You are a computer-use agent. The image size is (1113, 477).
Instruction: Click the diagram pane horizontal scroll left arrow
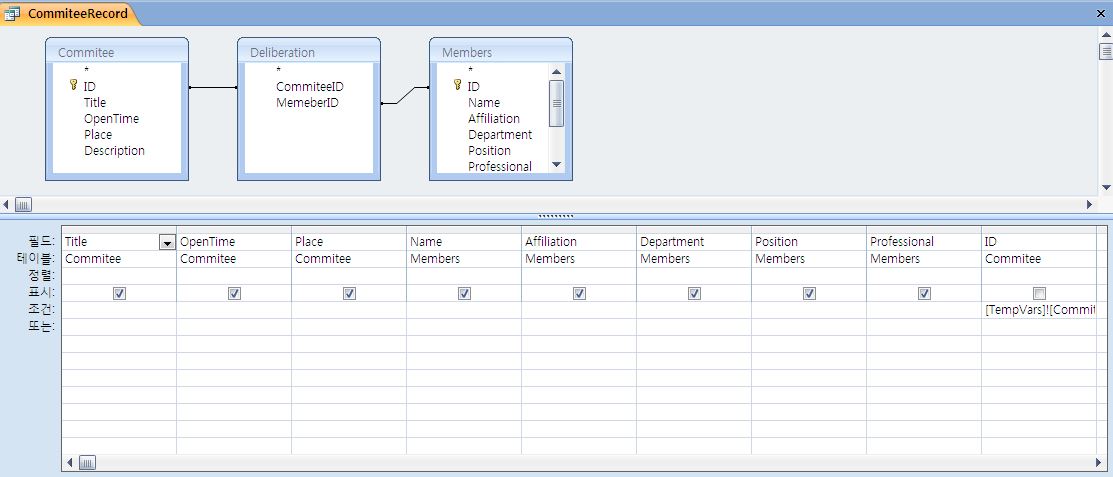[6, 204]
